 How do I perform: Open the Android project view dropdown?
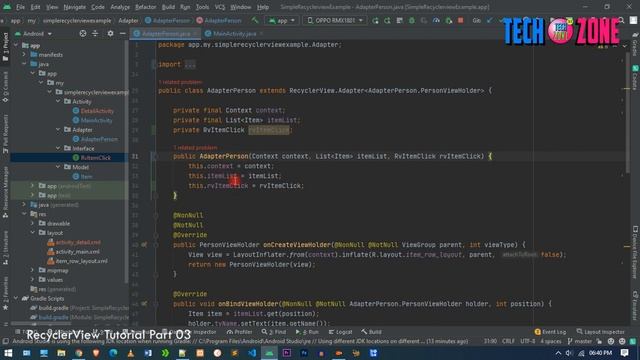[x=34, y=33]
